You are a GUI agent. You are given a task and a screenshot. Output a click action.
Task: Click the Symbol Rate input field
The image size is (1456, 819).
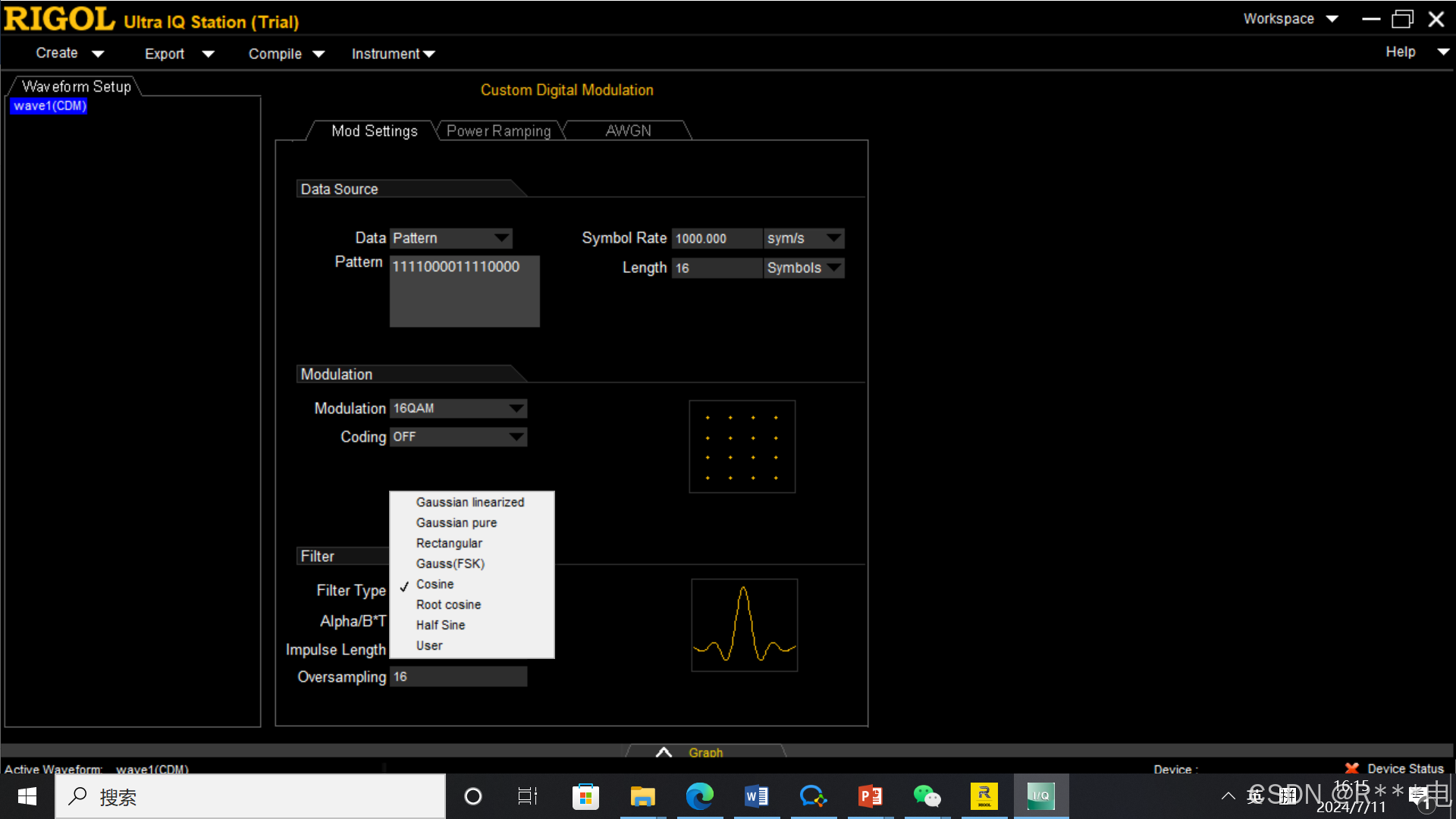716,238
